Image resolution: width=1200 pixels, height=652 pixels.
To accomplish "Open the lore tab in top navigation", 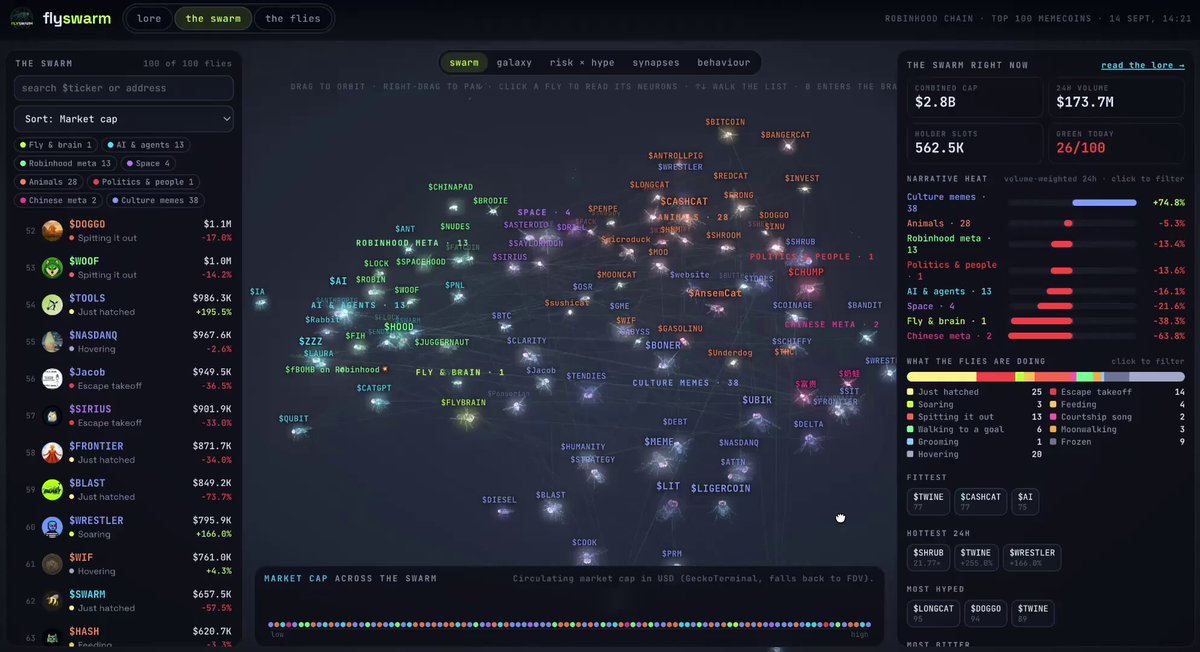I will (149, 18).
